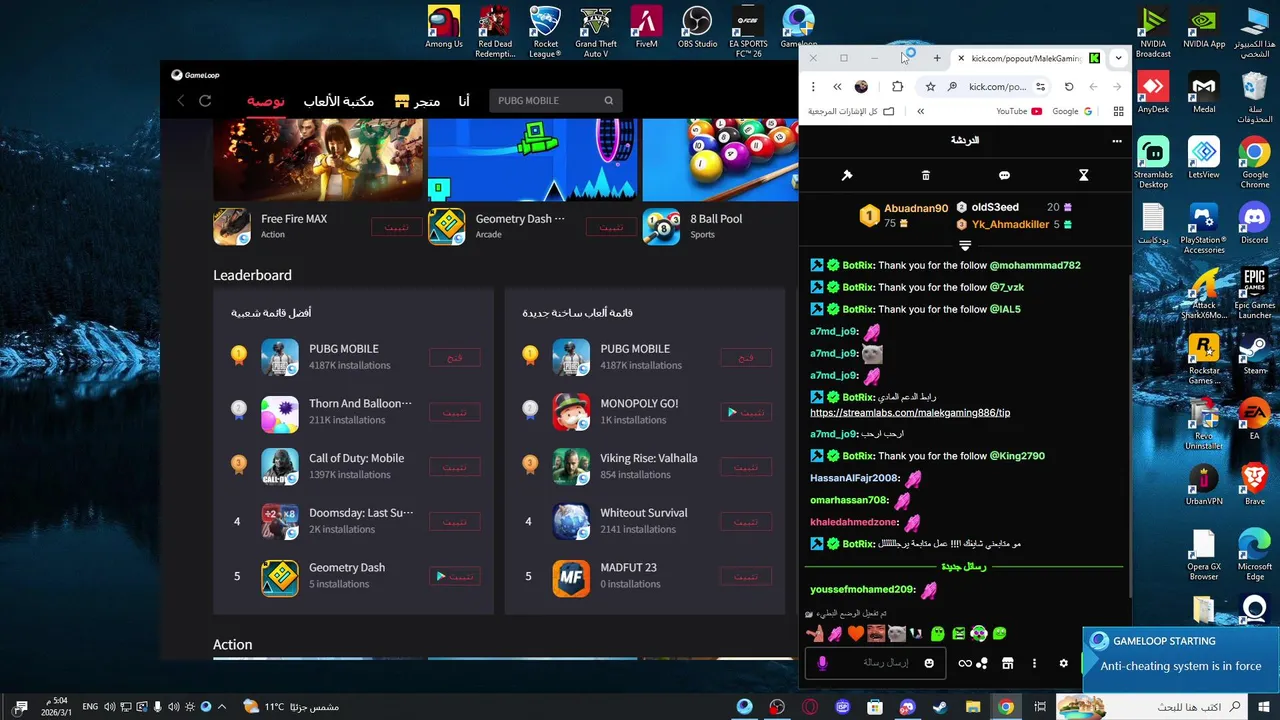
Task: Click Chrome reload button
Action: 1069,86
